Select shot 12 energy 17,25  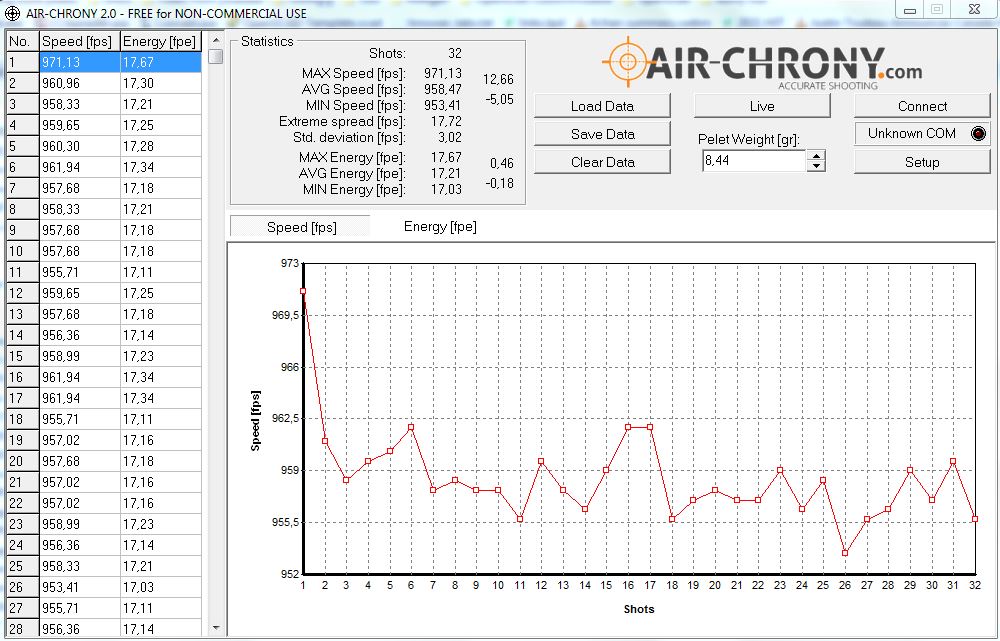[x=161, y=293]
